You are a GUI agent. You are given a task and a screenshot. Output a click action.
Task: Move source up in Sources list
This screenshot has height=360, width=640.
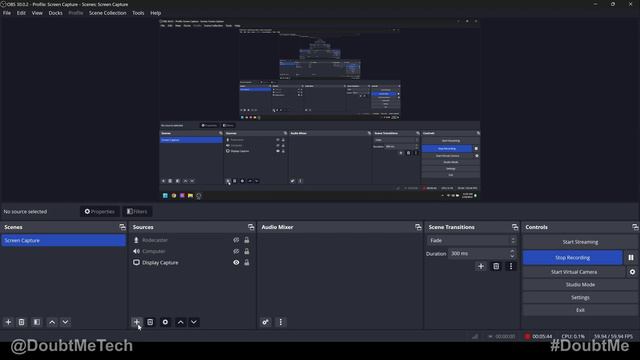[x=180, y=322]
